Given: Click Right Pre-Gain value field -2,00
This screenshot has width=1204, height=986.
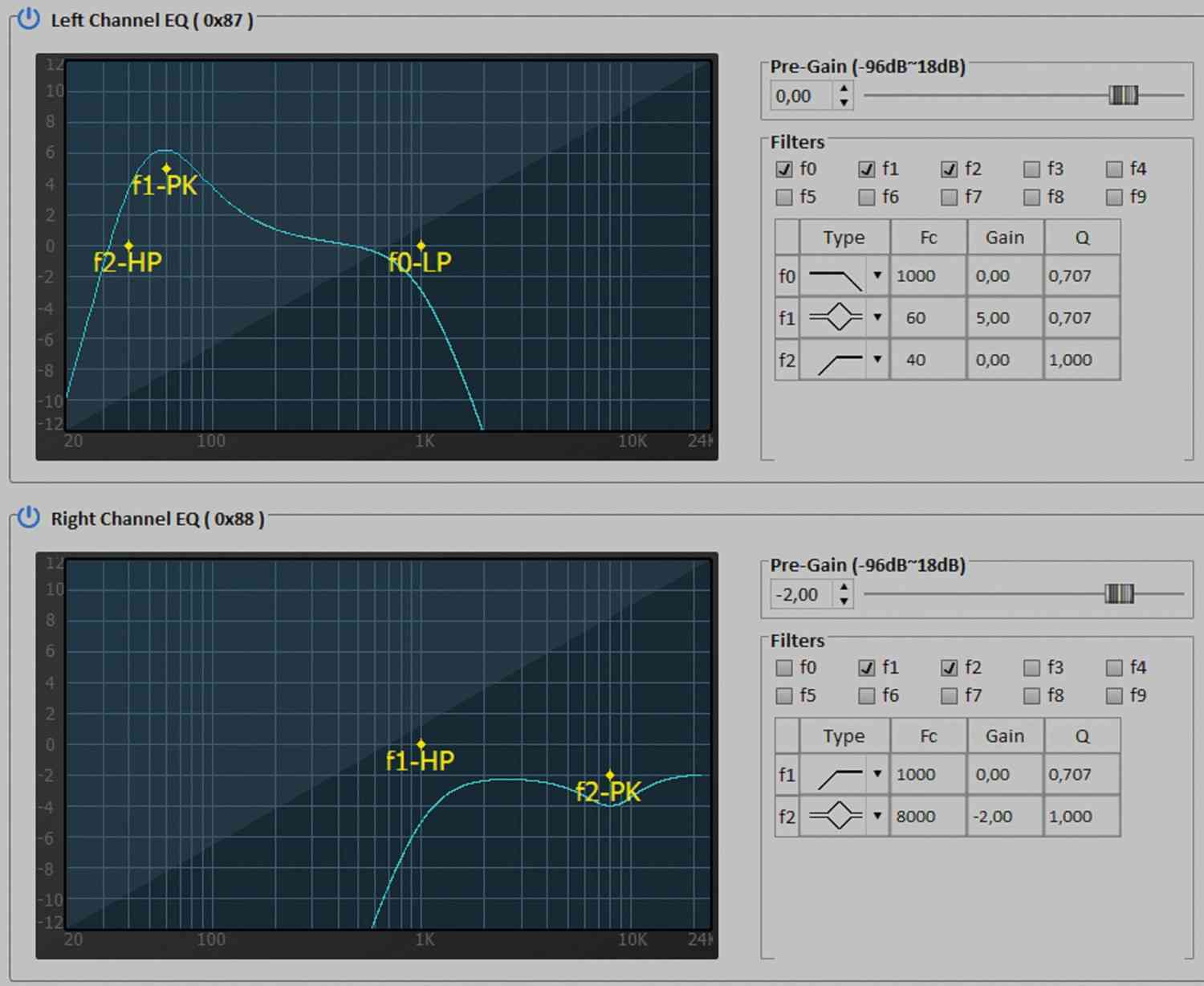Looking at the screenshot, I should point(803,594).
